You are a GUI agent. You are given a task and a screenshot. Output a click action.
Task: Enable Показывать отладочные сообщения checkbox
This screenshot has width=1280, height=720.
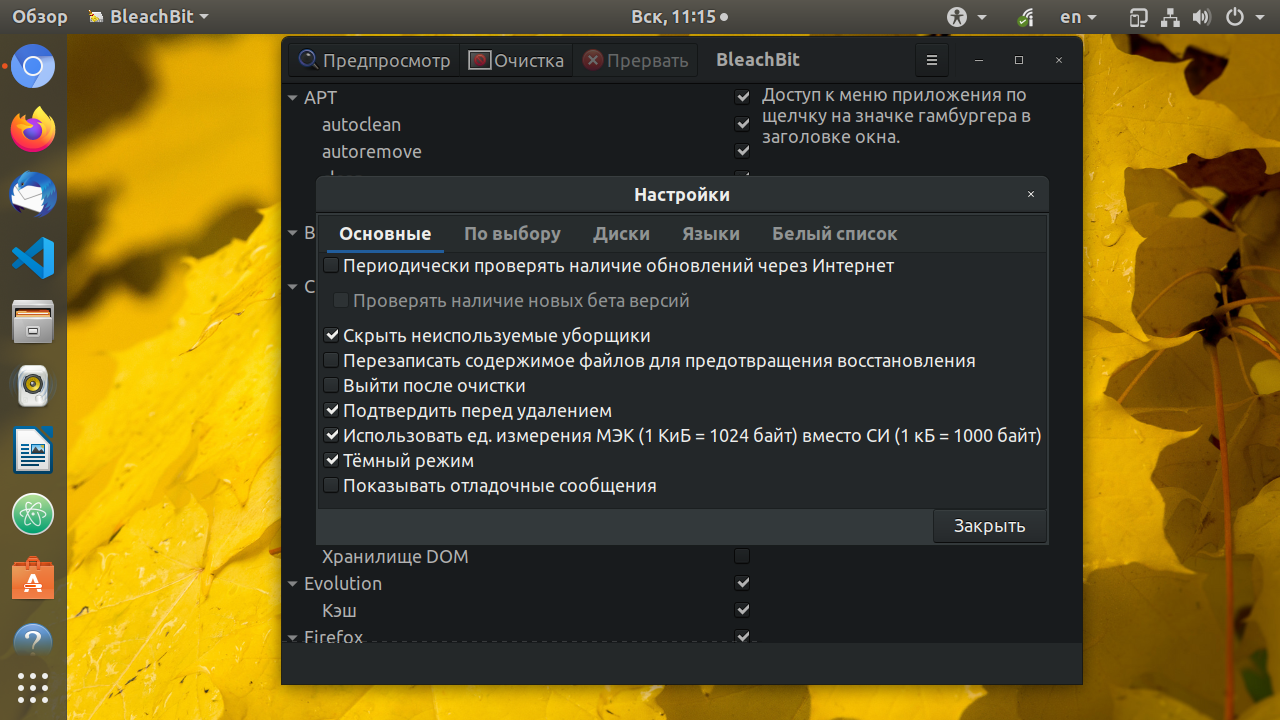pyautogui.click(x=331, y=486)
